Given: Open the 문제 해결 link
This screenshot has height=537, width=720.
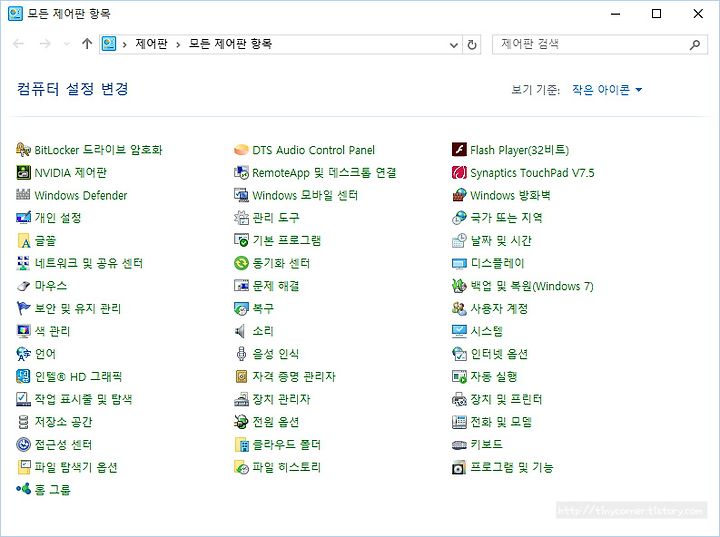Looking at the screenshot, I should (276, 286).
